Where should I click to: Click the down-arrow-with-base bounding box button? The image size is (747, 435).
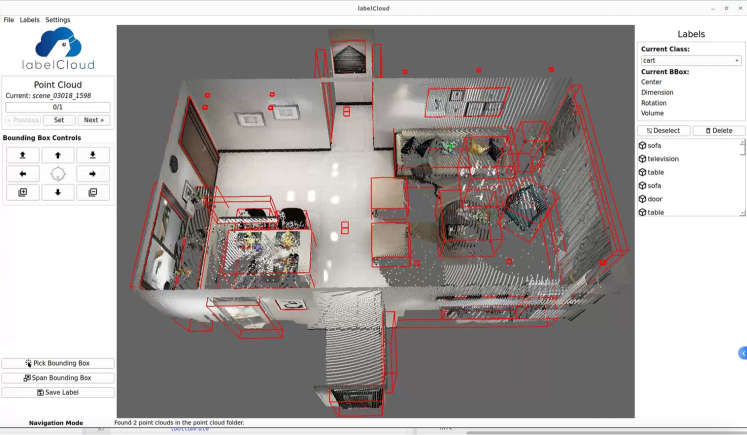93,155
